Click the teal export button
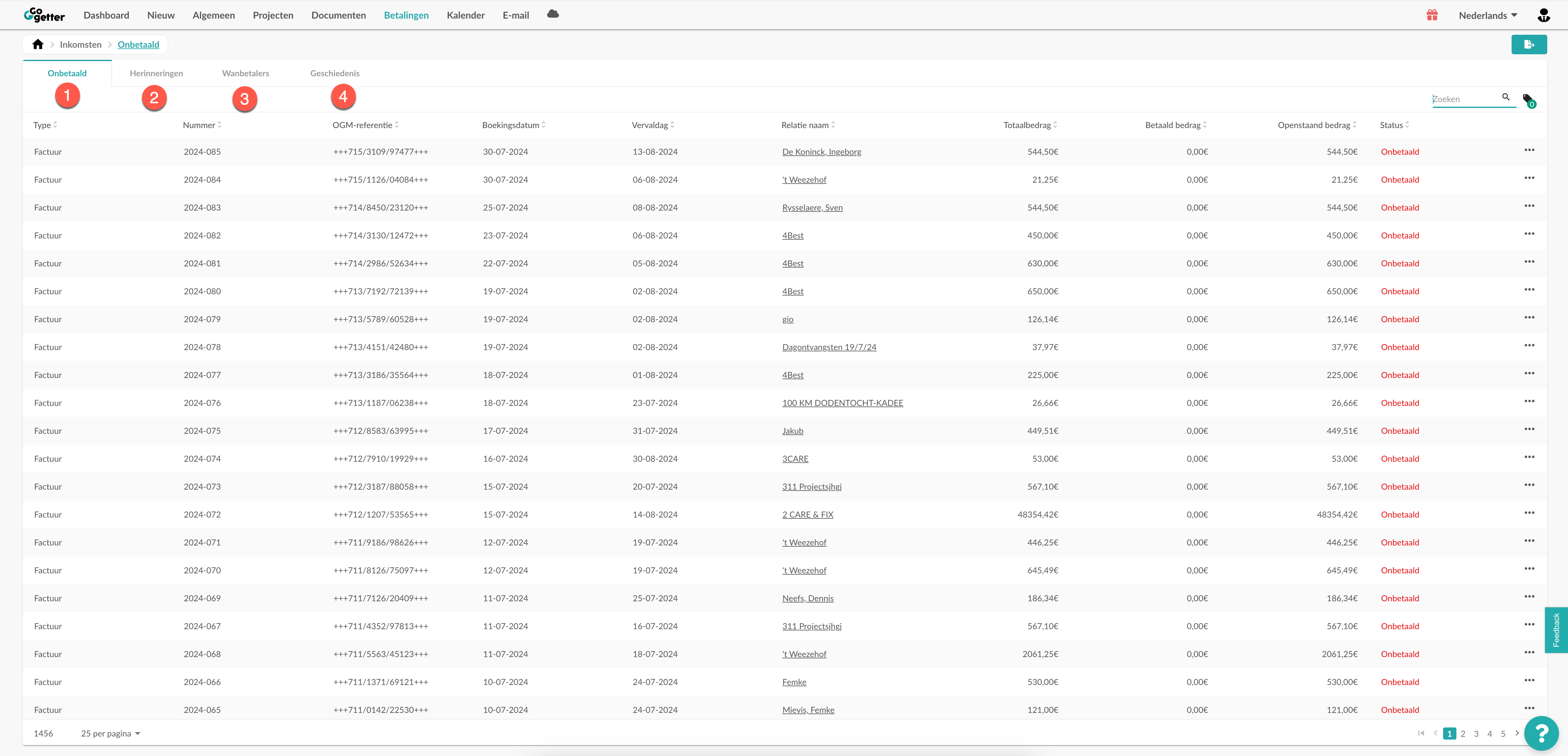 pyautogui.click(x=1528, y=44)
